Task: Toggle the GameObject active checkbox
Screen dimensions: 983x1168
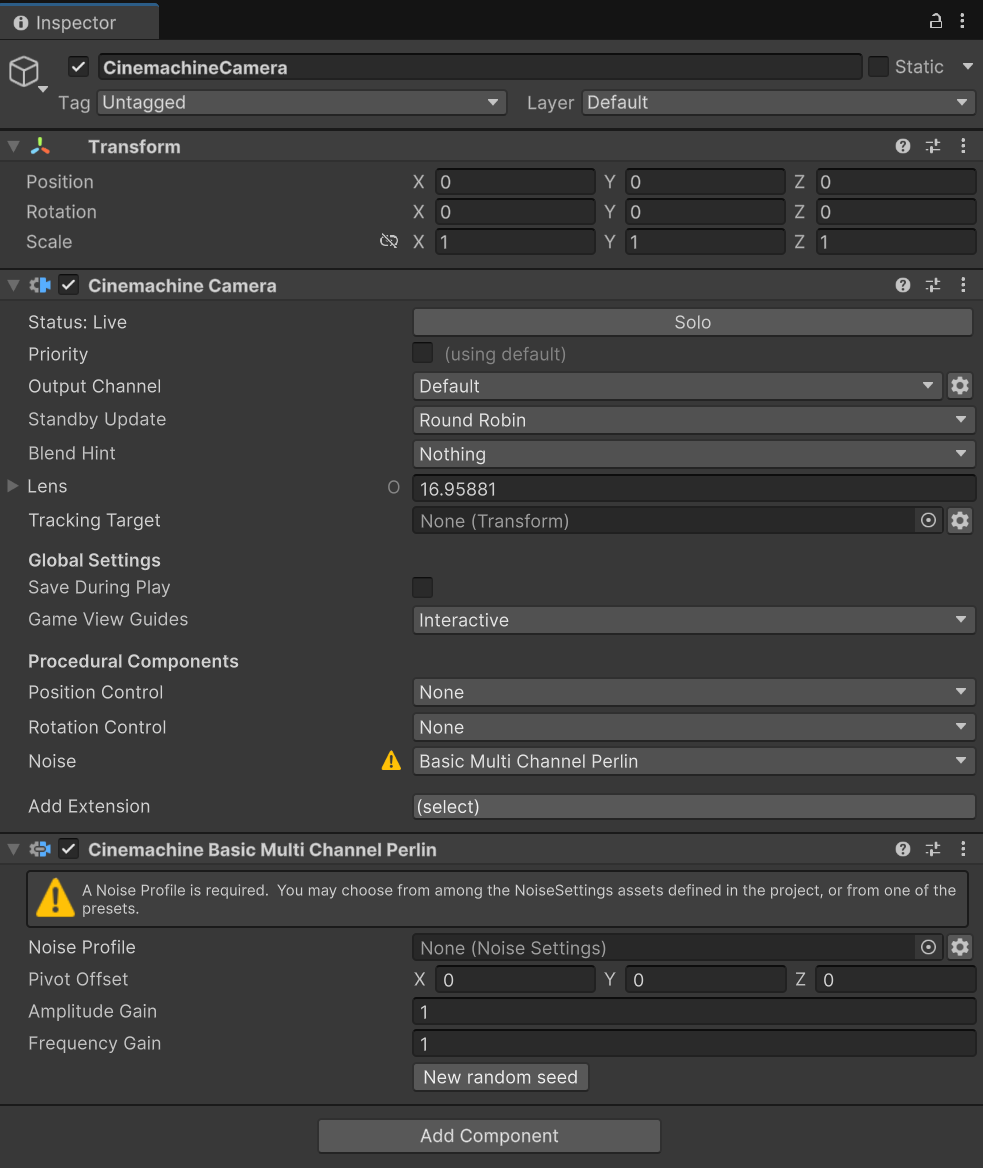Action: [78, 67]
